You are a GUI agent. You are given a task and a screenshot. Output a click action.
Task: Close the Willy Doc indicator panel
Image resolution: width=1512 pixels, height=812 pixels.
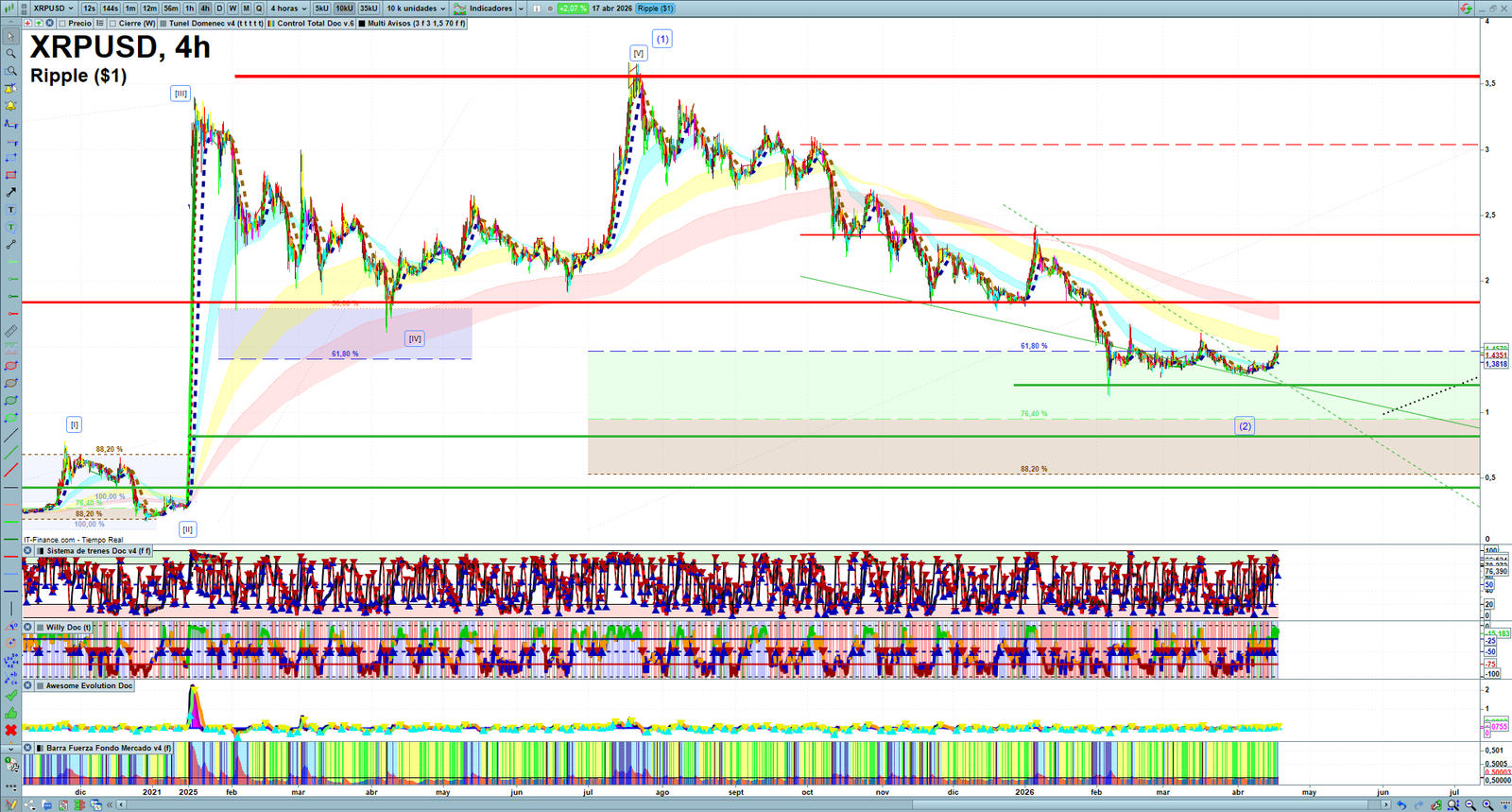[x=28, y=627]
